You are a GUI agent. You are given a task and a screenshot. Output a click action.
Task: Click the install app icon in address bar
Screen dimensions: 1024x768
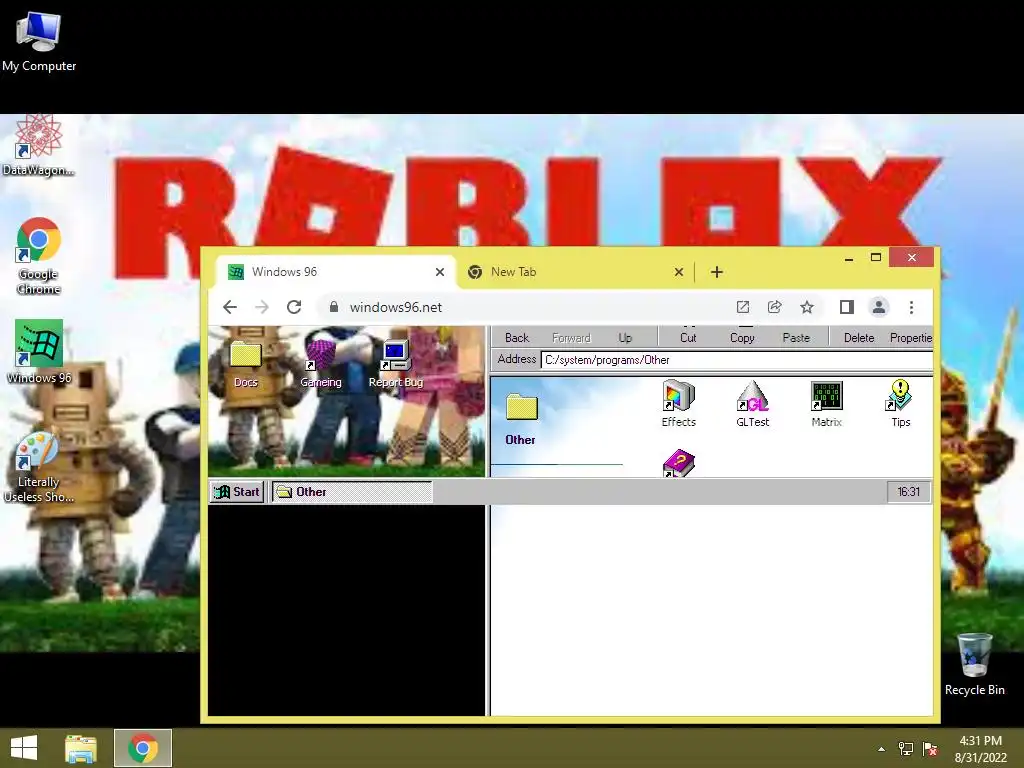pyautogui.click(x=743, y=307)
